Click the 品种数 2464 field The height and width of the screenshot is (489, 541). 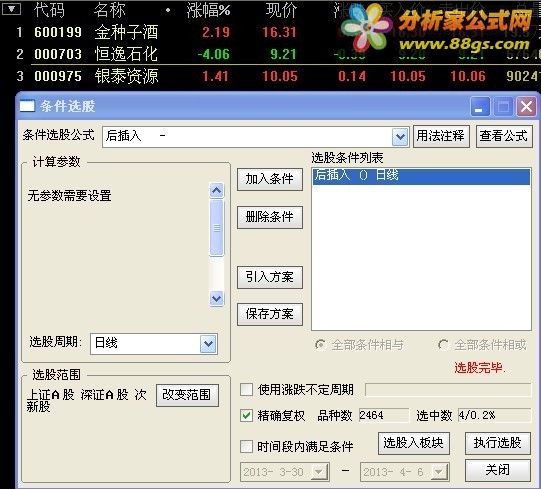click(x=384, y=415)
